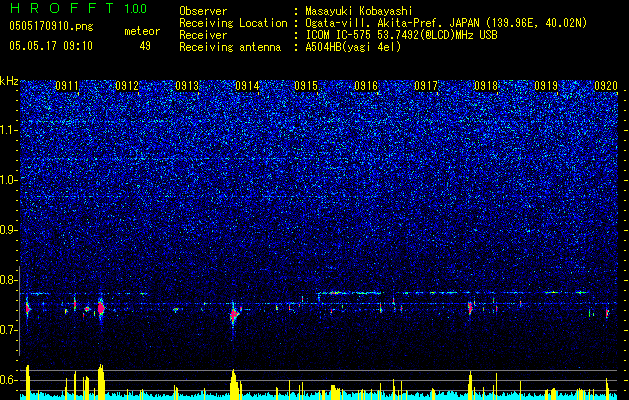
Task: Click the 0.9 kHz axis label
Action: pyautogui.click(x=9, y=230)
